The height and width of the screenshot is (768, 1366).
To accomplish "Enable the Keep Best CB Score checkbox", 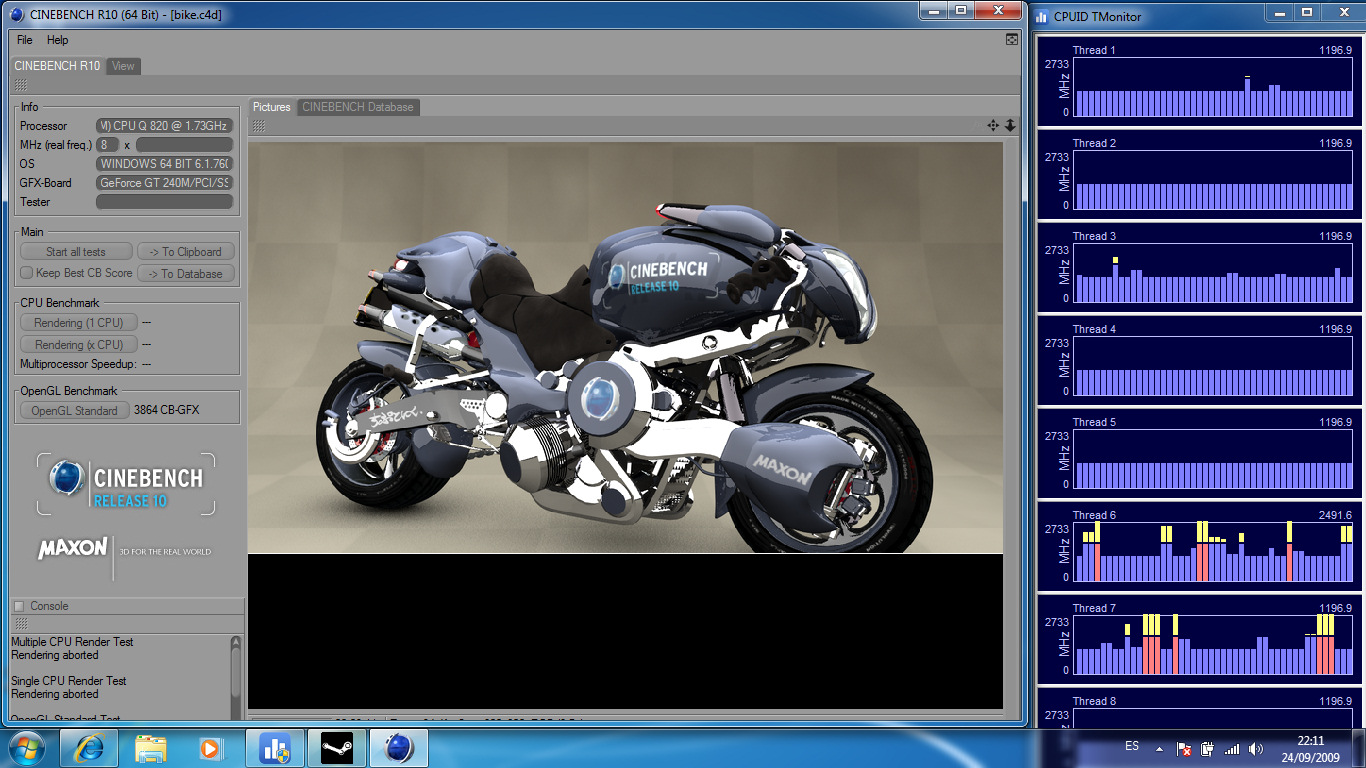I will pyautogui.click(x=27, y=273).
